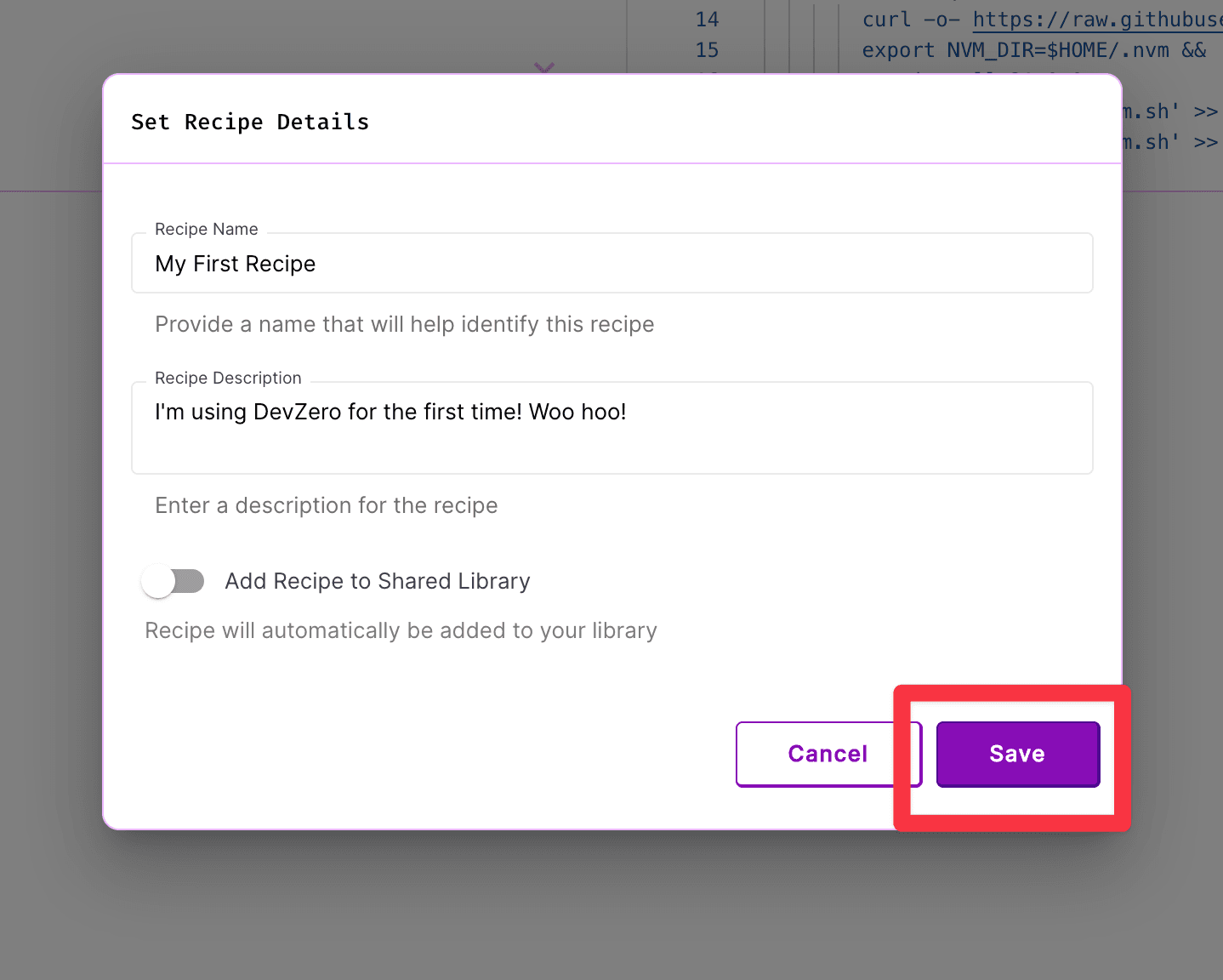Click line number 15 in the code gutter
The width and height of the screenshot is (1223, 980).
tap(707, 50)
